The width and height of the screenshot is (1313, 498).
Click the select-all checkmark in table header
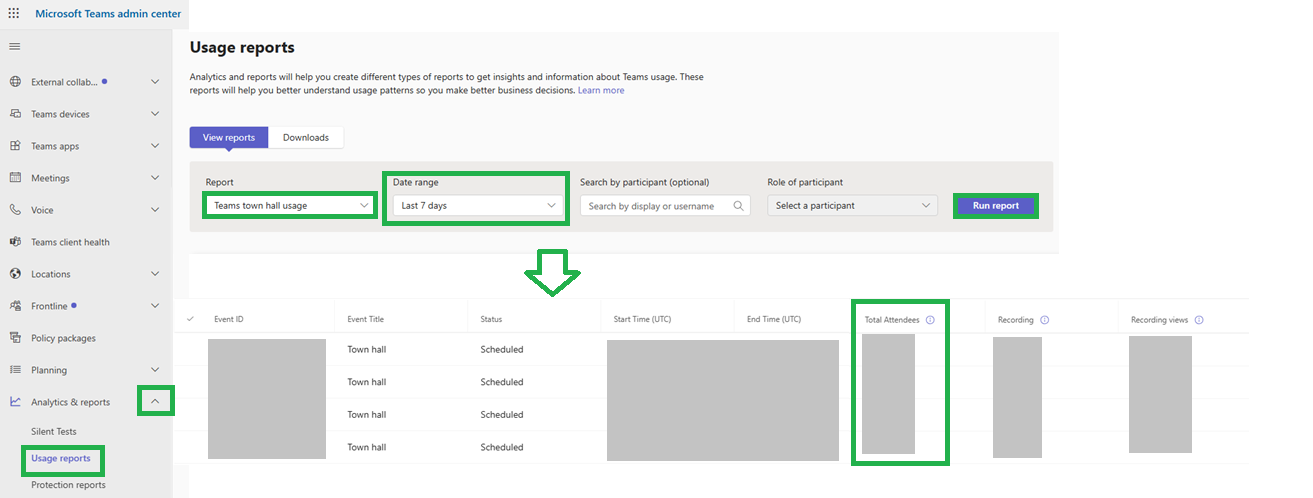pos(190,320)
